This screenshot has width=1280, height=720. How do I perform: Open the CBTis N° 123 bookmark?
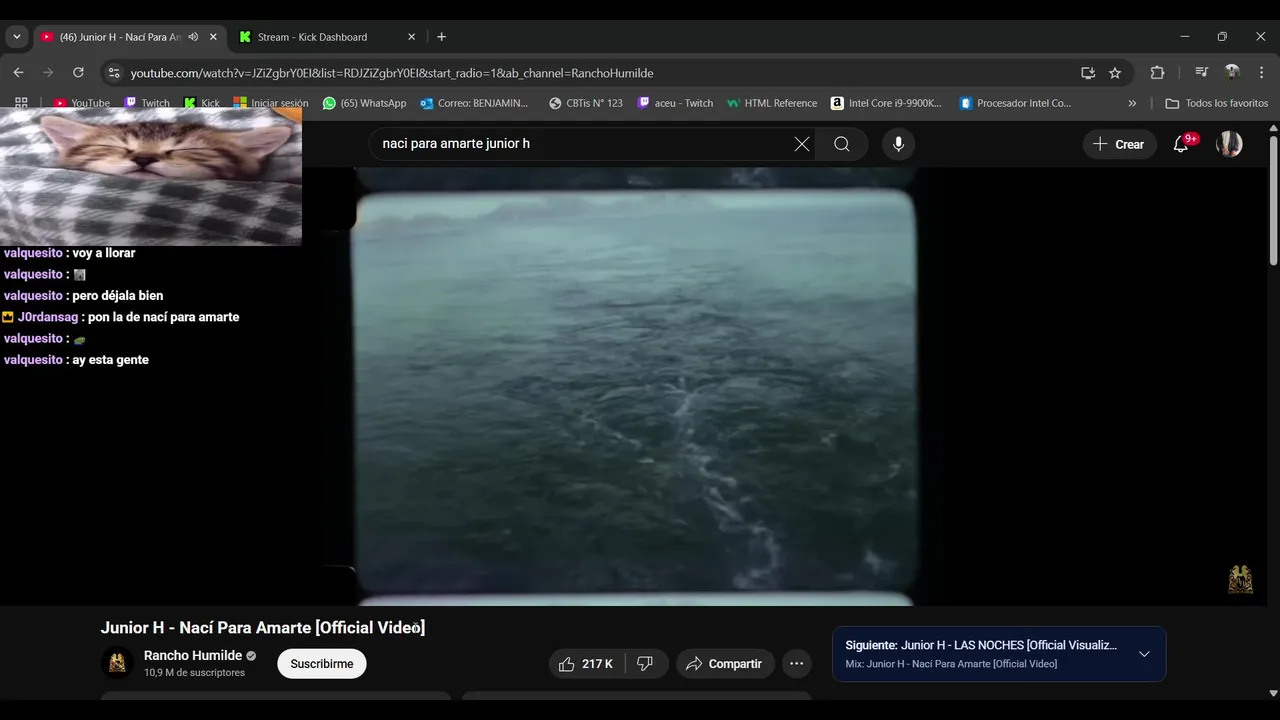coord(586,103)
